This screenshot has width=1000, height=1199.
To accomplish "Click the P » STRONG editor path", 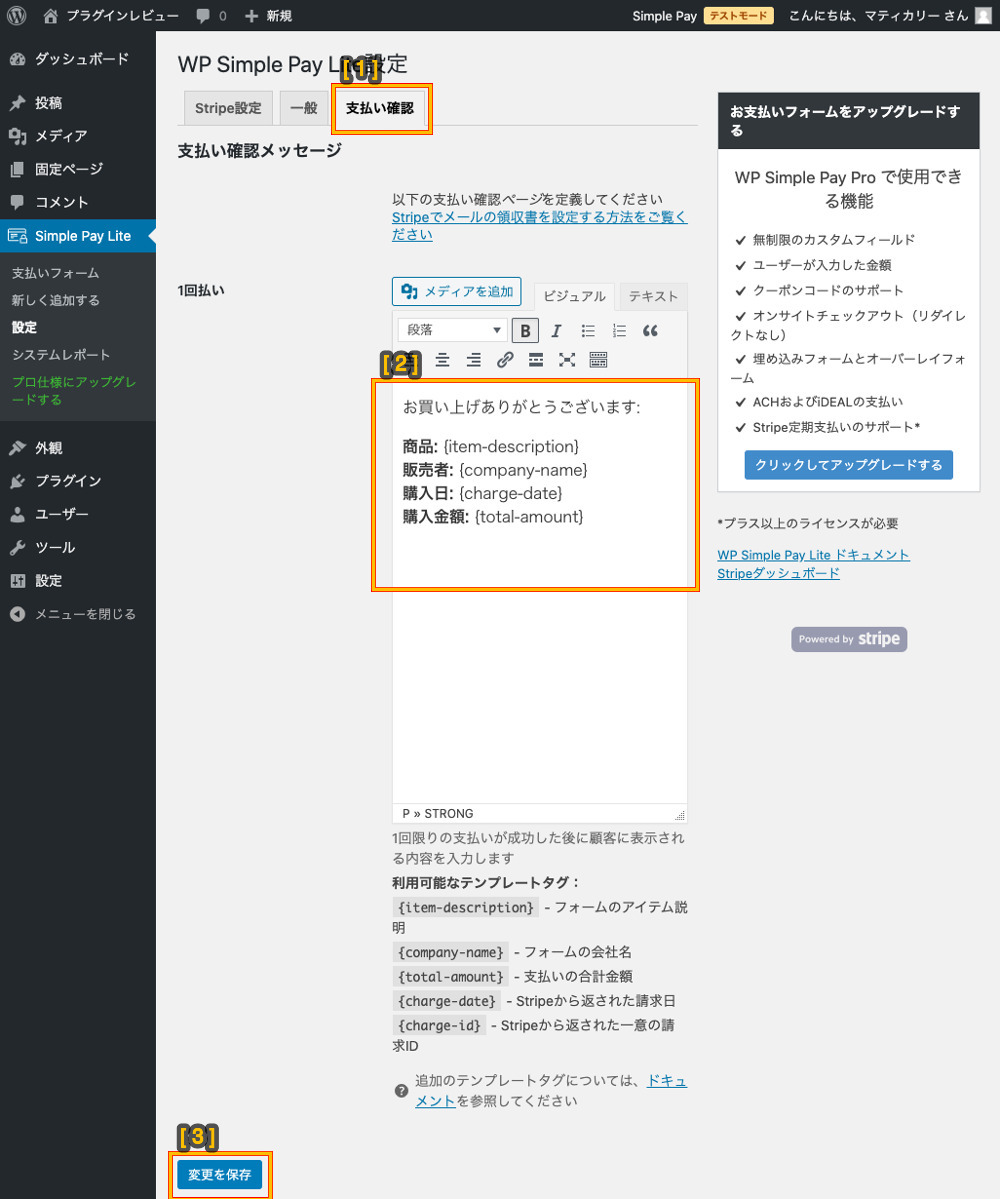I will click(x=437, y=814).
